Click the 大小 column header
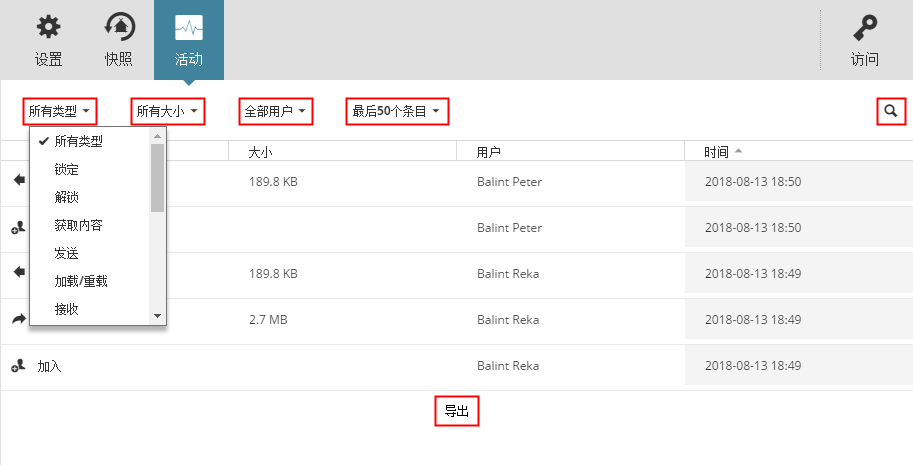This screenshot has height=465, width=913. [260, 153]
